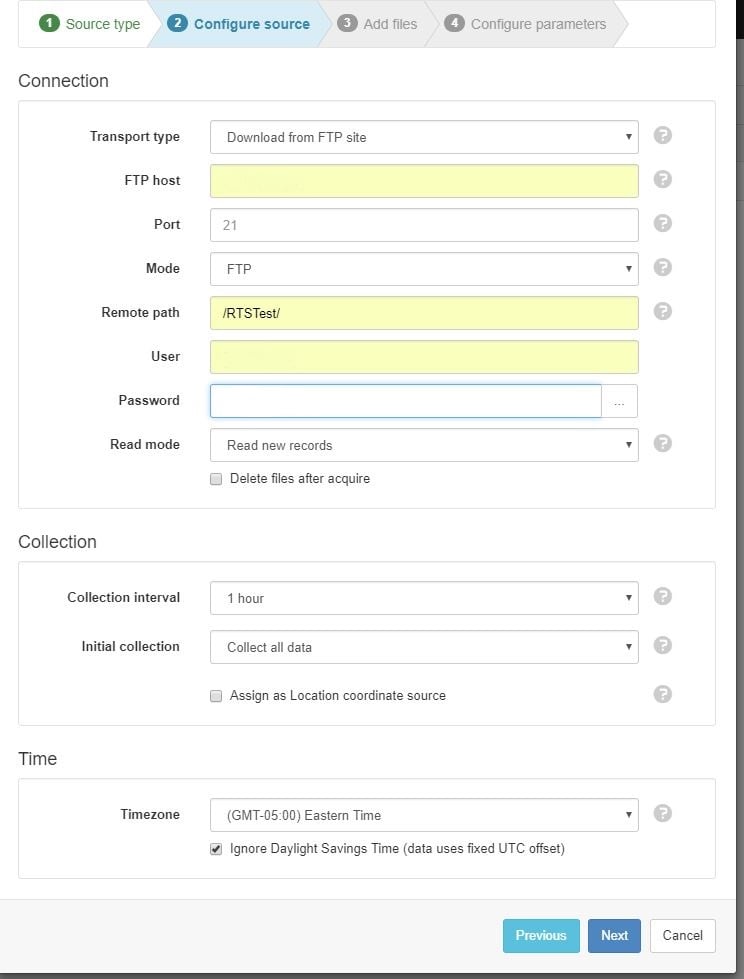
Task: Open help for Read mode
Action: [x=662, y=444]
